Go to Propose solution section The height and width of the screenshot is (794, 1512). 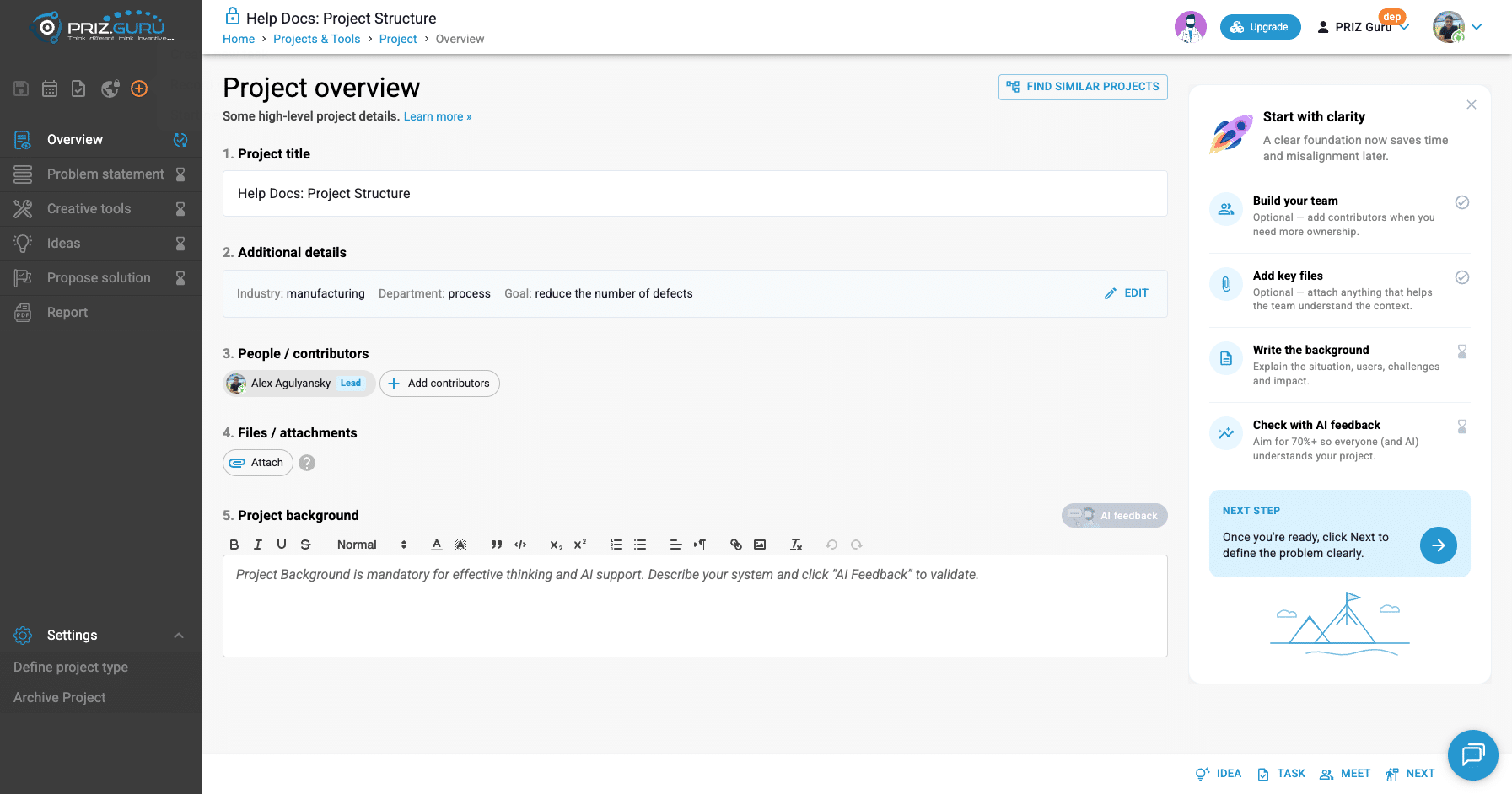click(101, 278)
